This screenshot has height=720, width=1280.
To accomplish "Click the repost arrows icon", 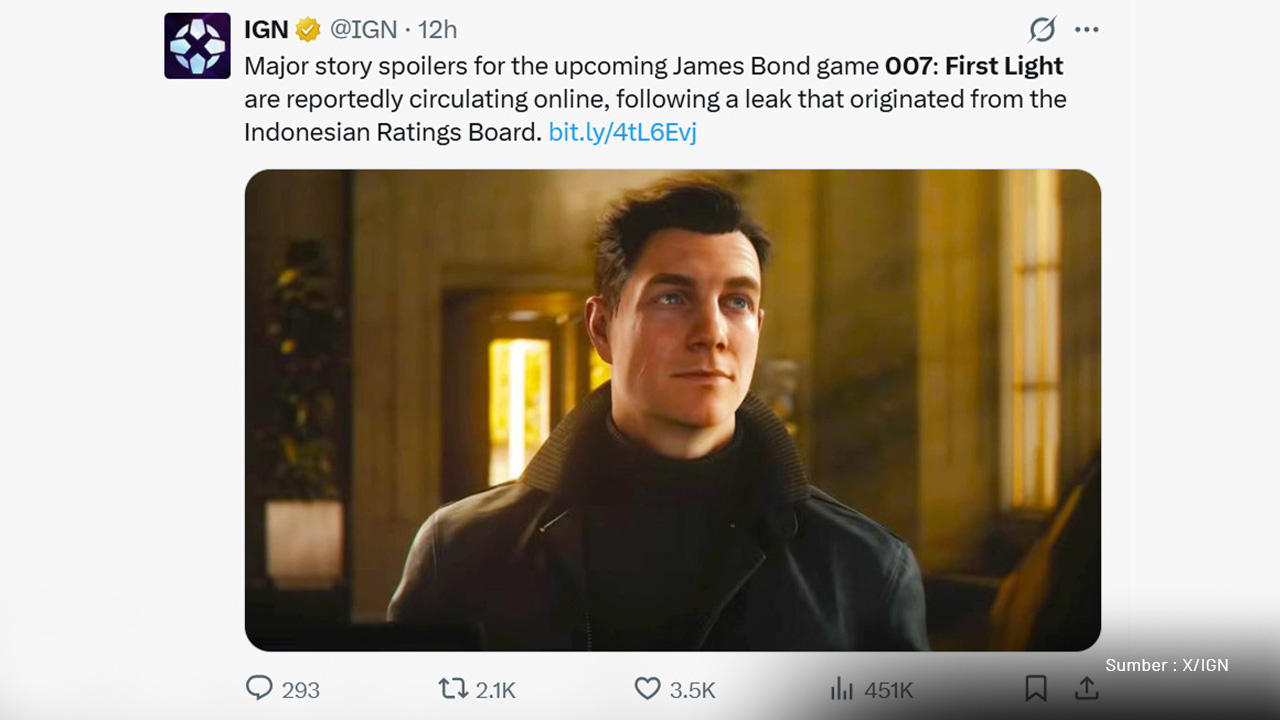I will pyautogui.click(x=452, y=689).
